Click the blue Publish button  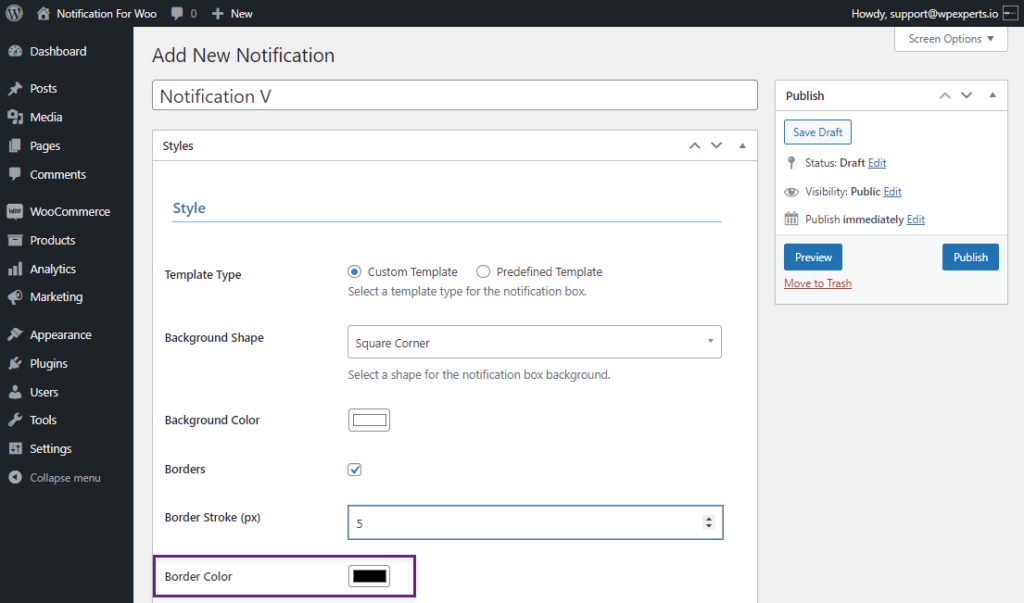pos(970,257)
